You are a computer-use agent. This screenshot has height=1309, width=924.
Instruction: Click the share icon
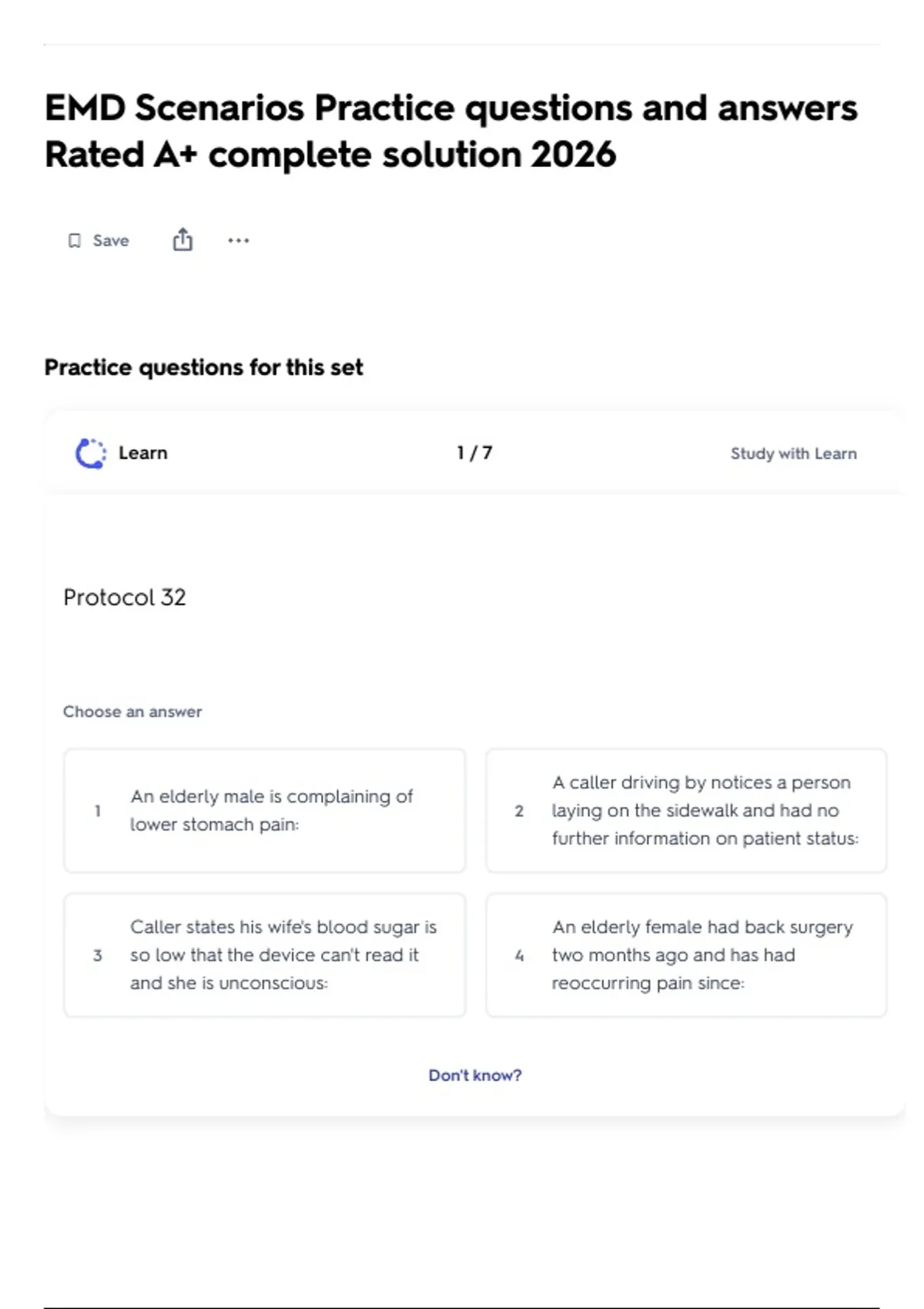pos(182,240)
